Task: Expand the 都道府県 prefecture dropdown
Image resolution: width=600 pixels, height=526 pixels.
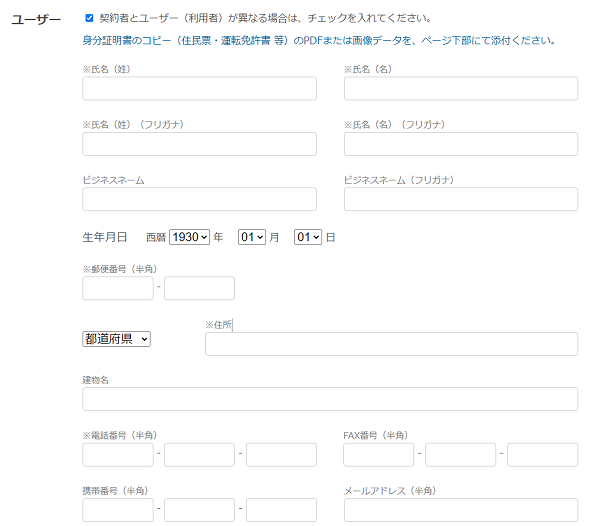Action: pyautogui.click(x=116, y=339)
